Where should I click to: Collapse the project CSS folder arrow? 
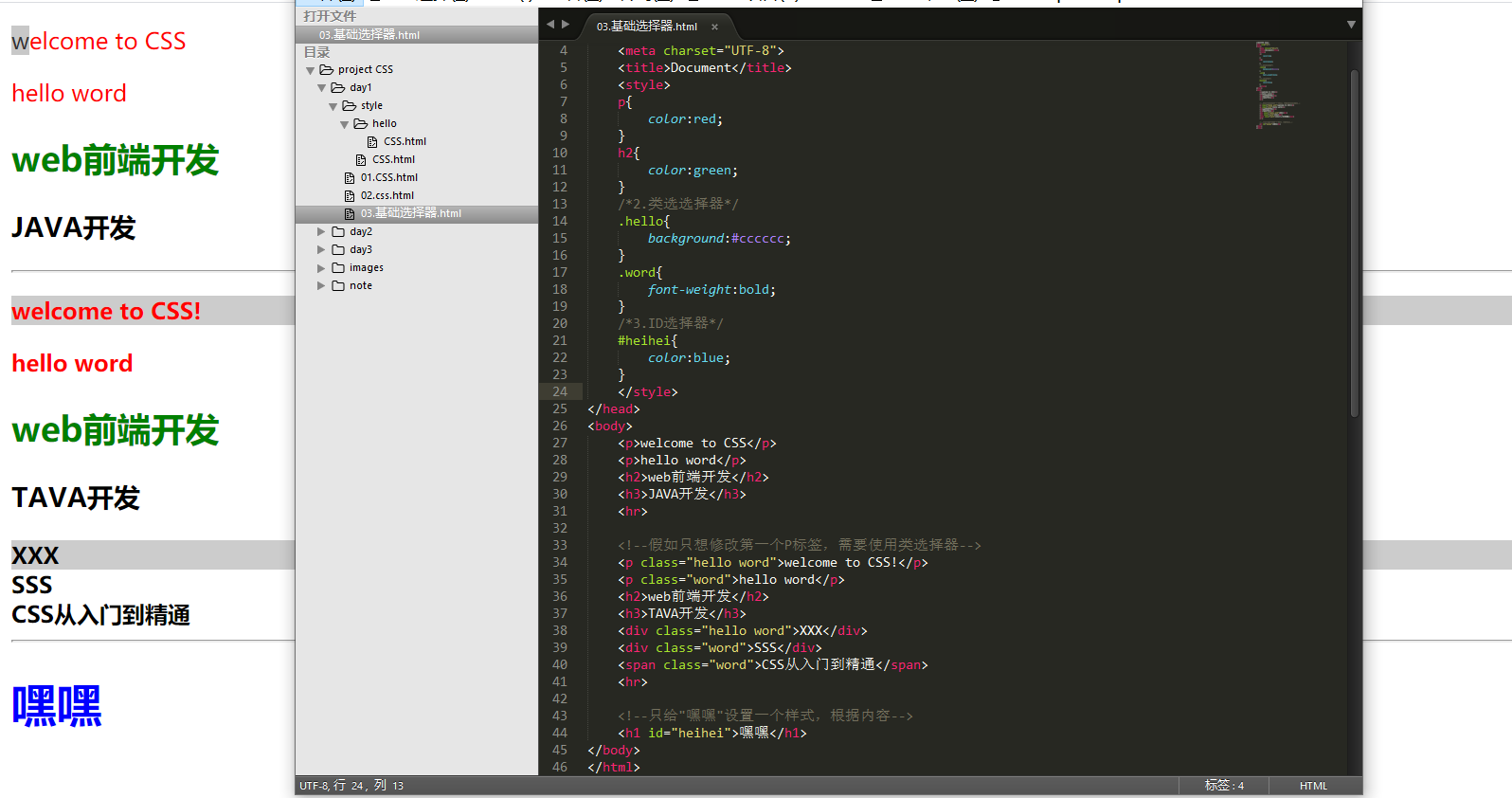(x=310, y=70)
